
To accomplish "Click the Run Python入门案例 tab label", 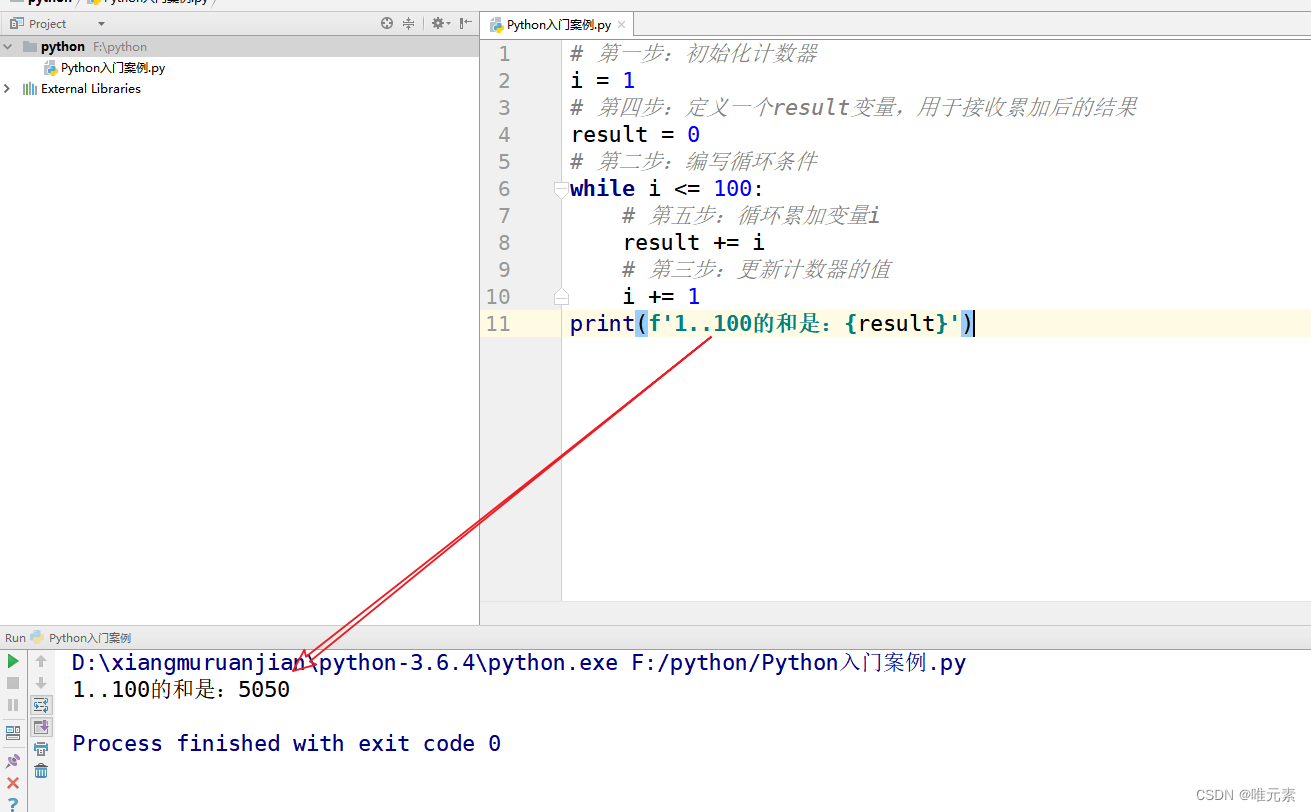I will [90, 638].
